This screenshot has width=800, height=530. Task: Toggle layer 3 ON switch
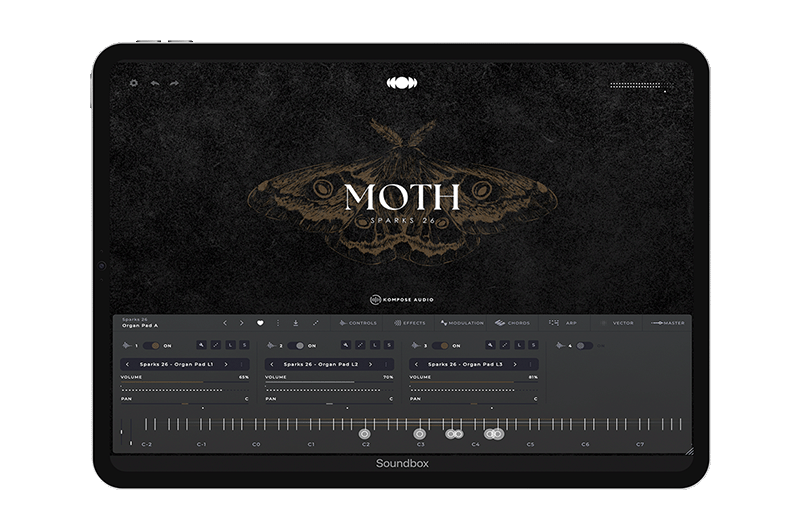click(x=440, y=346)
